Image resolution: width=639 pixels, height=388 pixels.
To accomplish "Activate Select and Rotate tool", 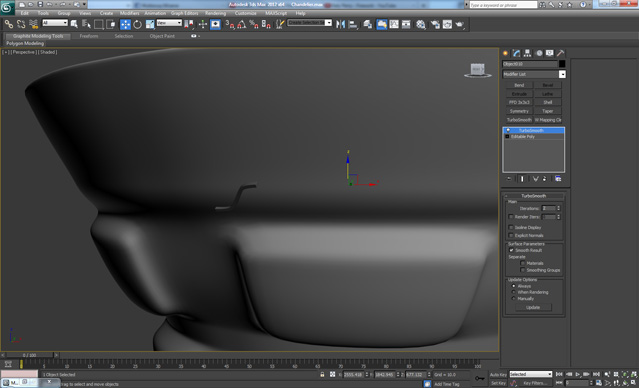I will tap(138, 24).
